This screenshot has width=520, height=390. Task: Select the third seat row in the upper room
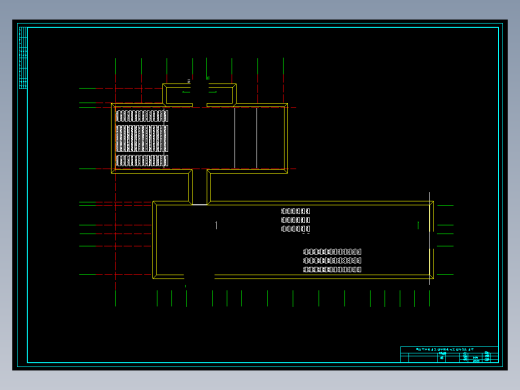click(x=142, y=161)
